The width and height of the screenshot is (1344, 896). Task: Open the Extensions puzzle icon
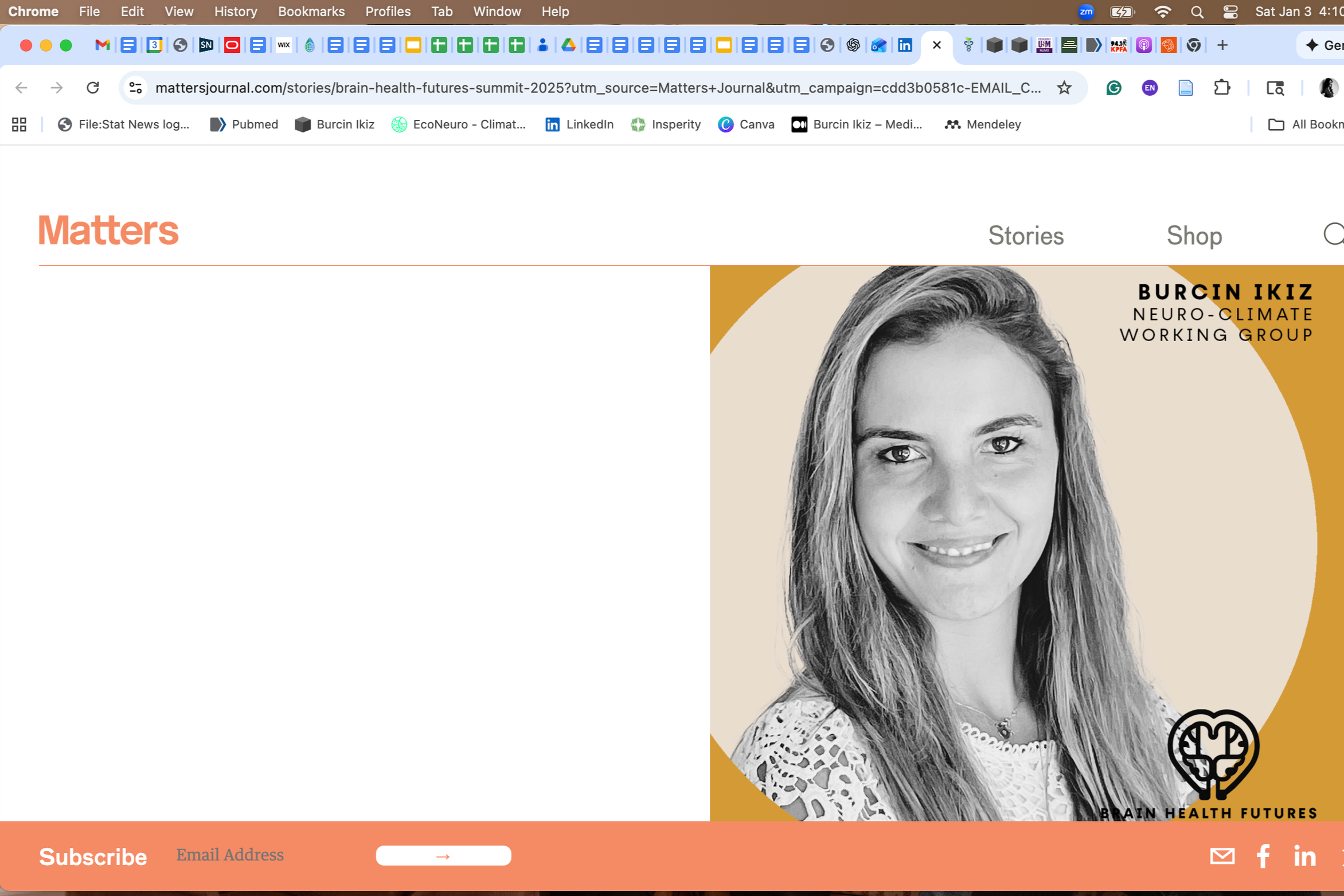pos(1221,88)
